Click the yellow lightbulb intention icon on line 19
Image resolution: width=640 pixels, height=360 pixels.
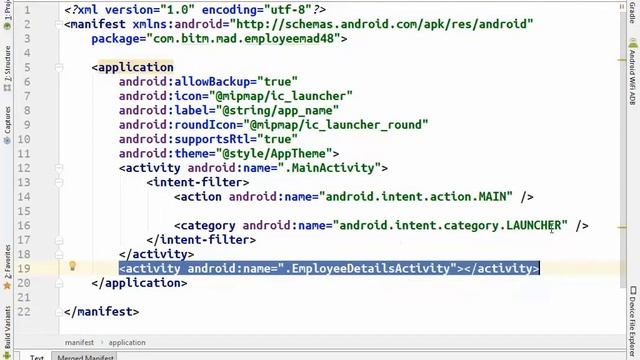(72, 266)
